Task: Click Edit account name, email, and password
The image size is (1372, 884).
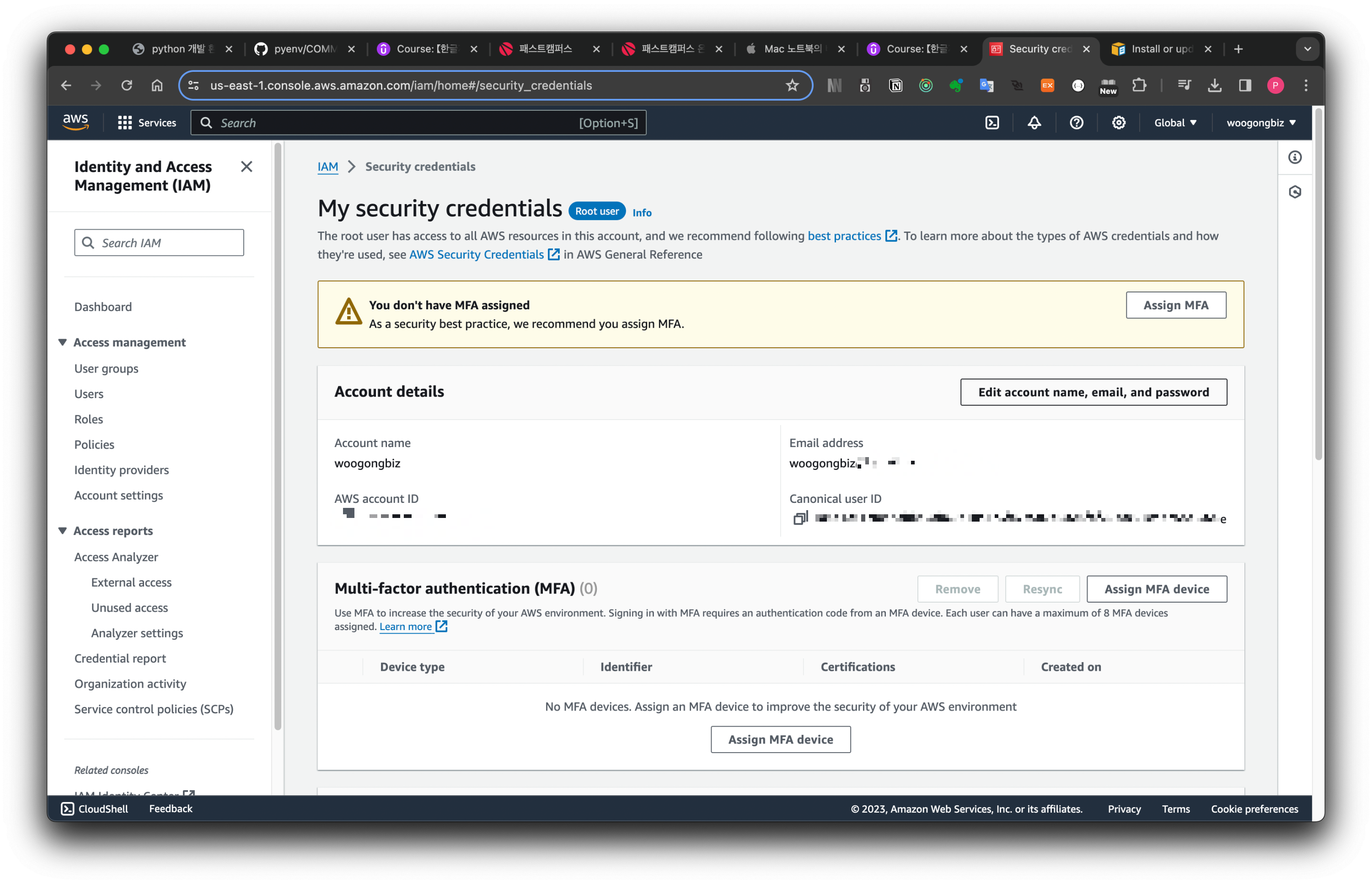Action: [x=1093, y=392]
